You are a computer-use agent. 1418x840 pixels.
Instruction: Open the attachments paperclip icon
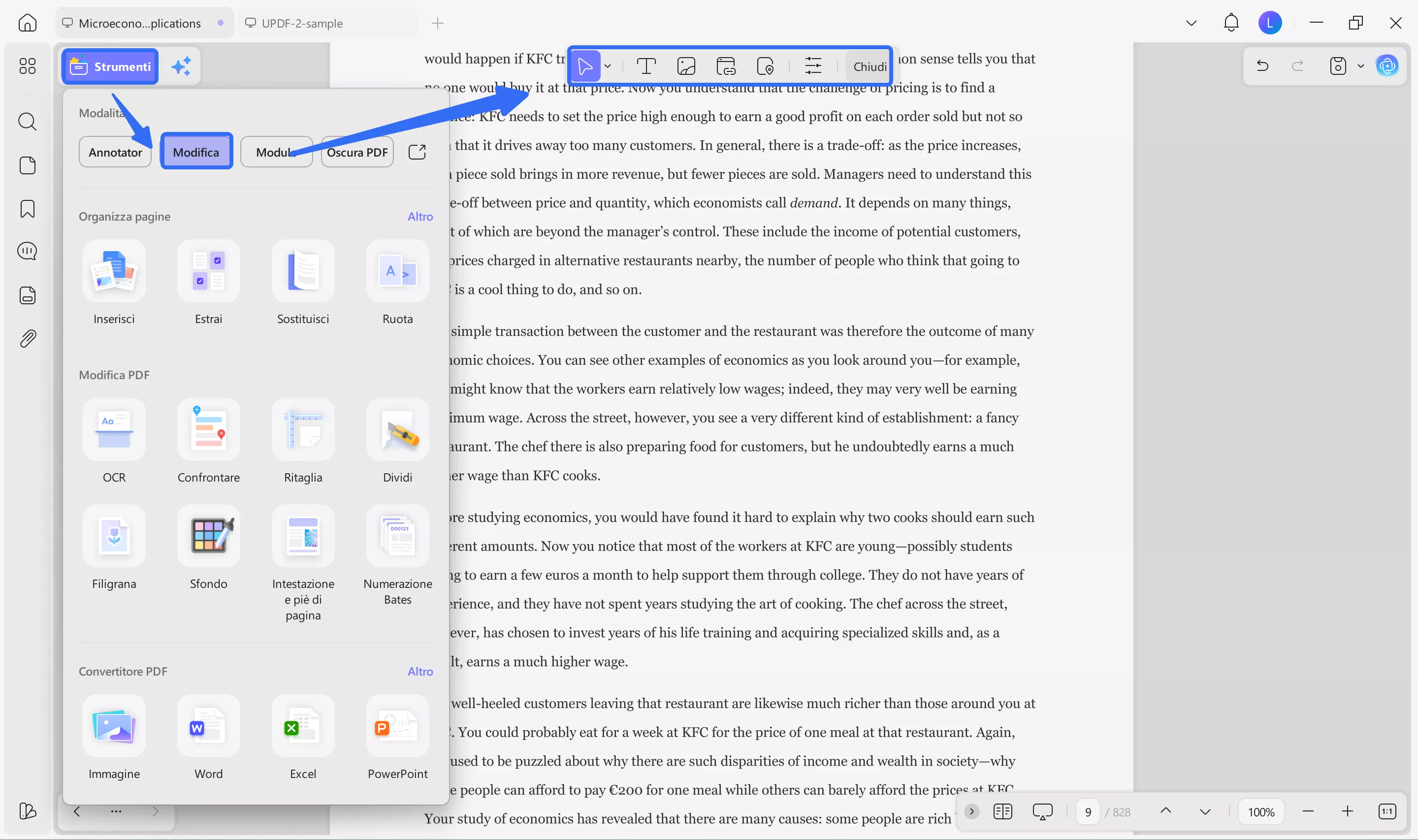(x=27, y=338)
